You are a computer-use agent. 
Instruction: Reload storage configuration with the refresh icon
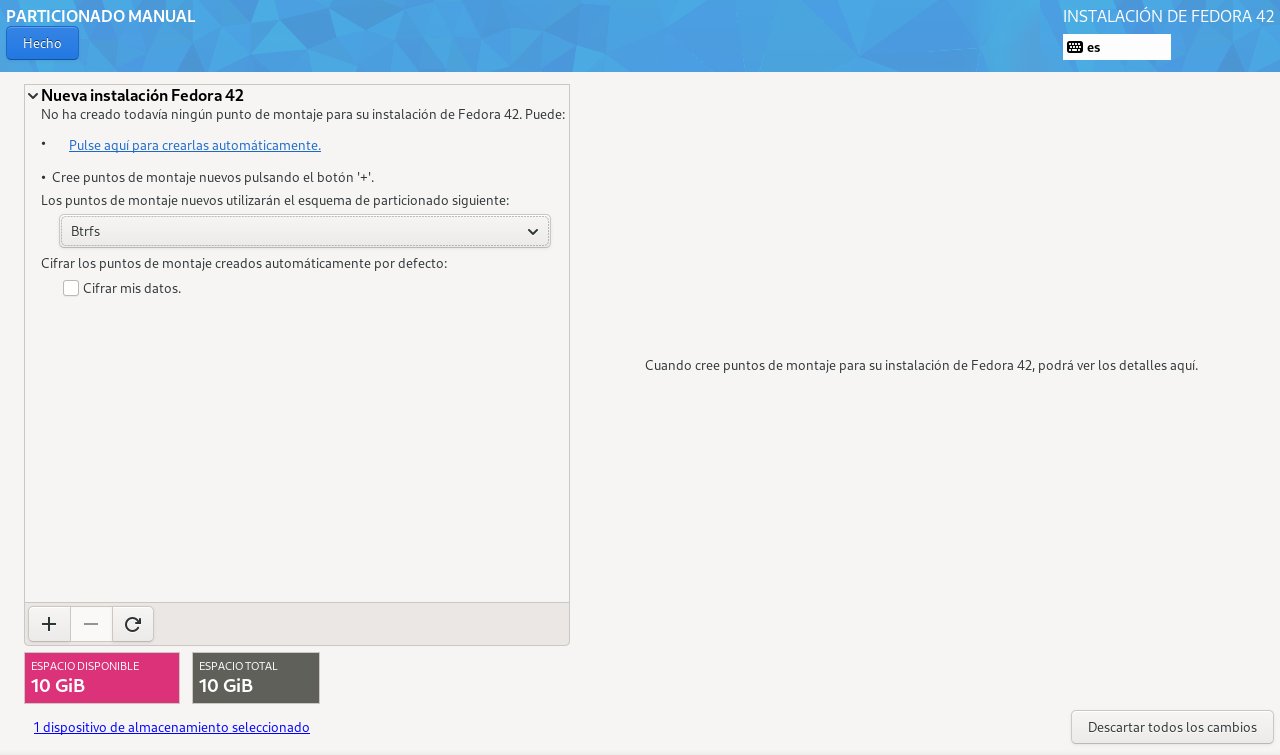tap(133, 624)
